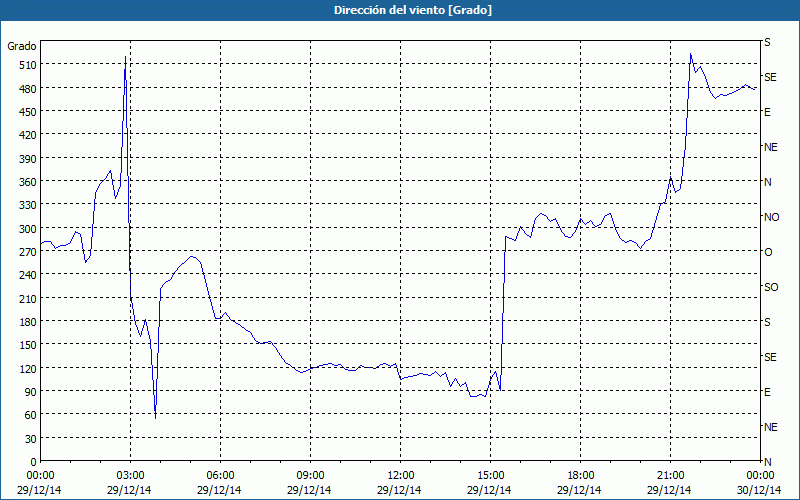Select the 12:00 time axis label
This screenshot has height=500, width=800.
(x=401, y=476)
